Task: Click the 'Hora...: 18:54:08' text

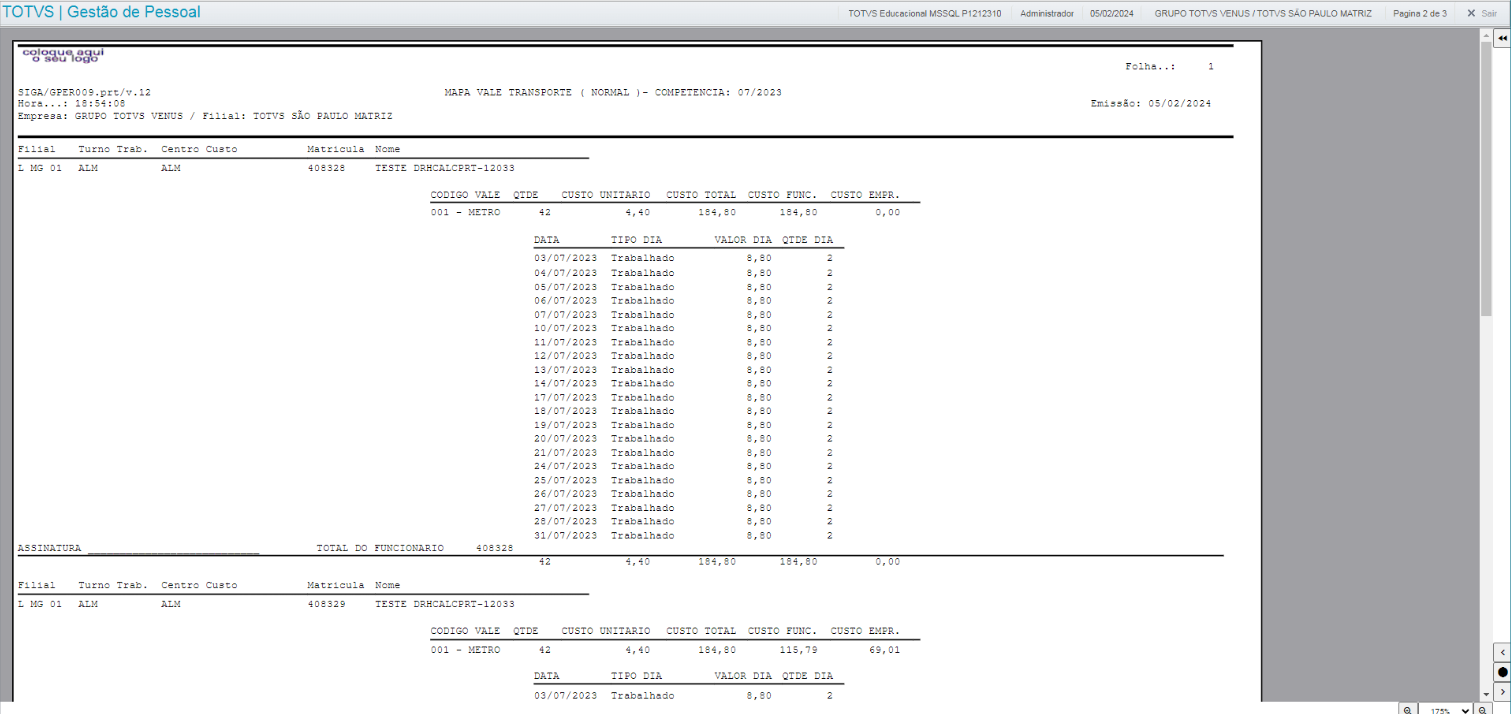Action: coord(72,103)
